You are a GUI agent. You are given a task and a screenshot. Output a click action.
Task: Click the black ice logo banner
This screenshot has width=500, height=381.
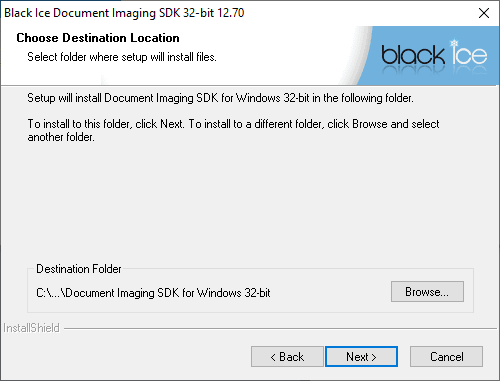click(428, 55)
